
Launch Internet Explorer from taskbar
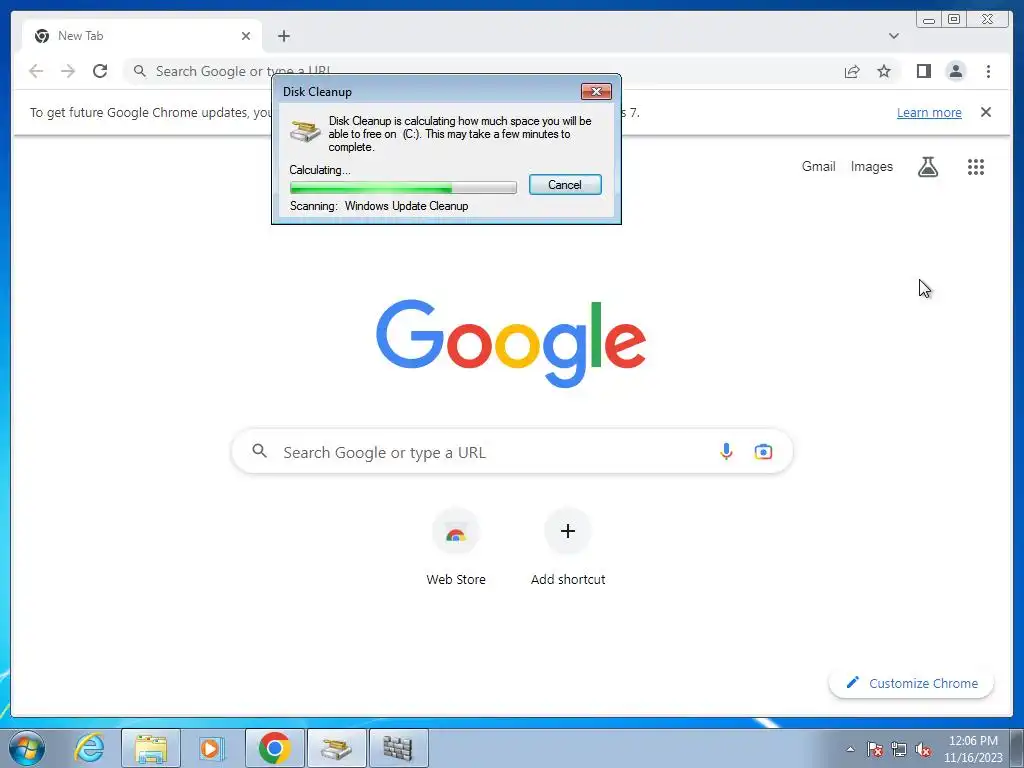tap(89, 748)
